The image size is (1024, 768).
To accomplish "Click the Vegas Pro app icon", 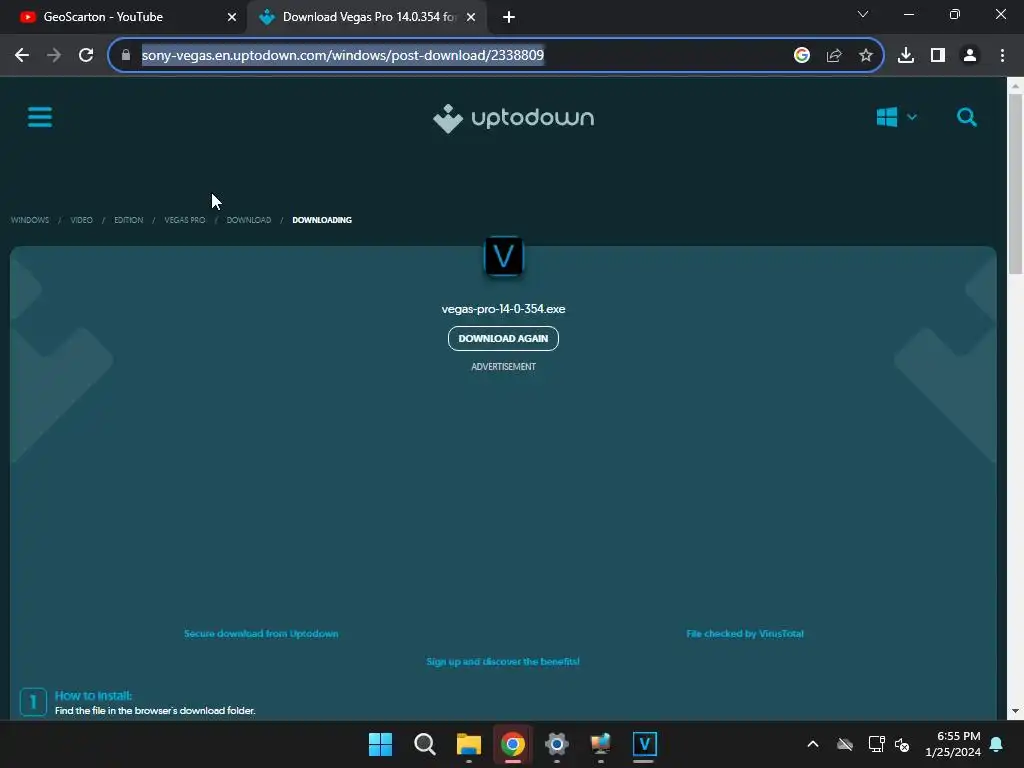I will click(504, 256).
